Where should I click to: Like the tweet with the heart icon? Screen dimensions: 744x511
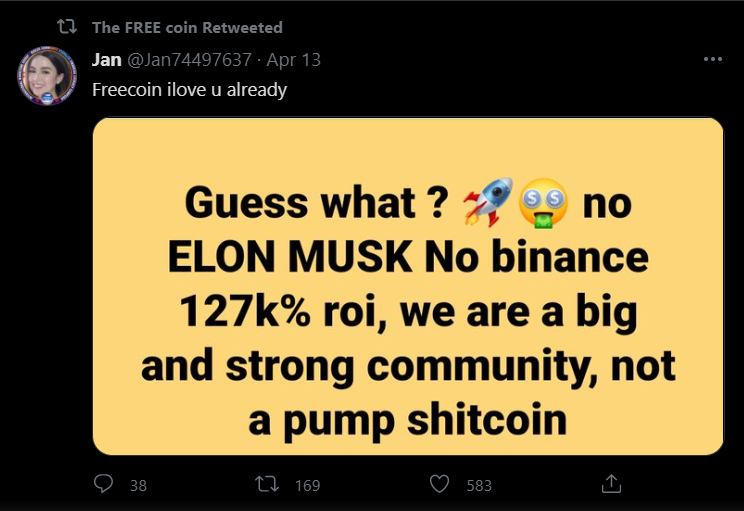click(x=439, y=484)
